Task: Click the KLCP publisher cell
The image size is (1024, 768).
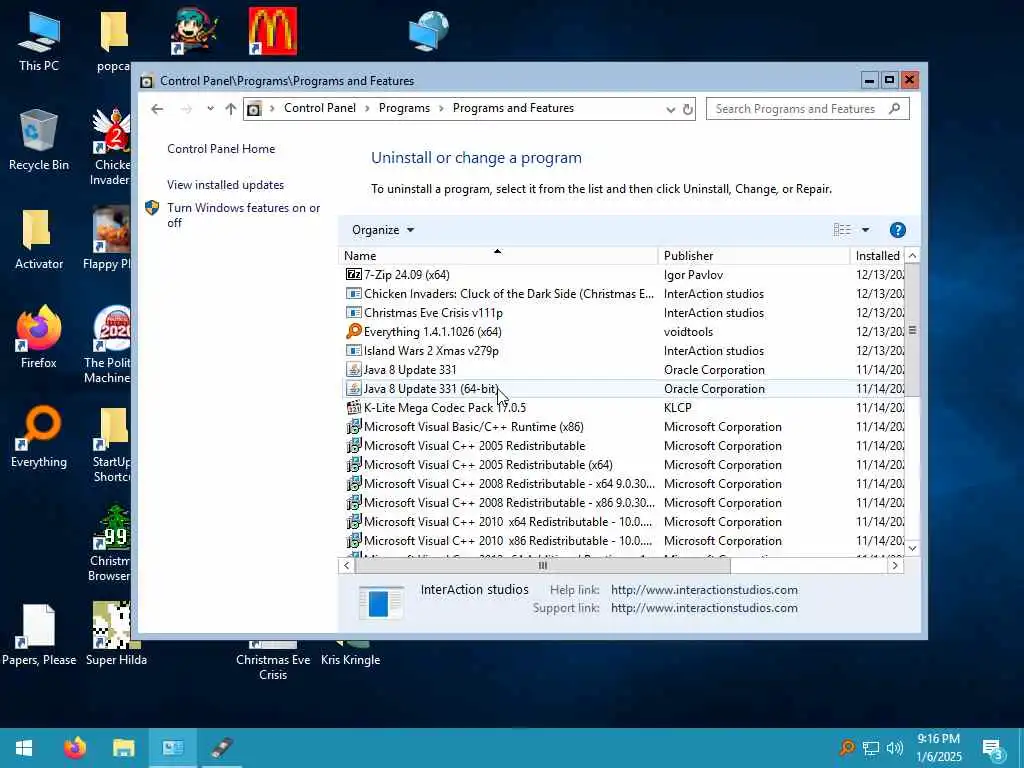Action: (x=677, y=408)
